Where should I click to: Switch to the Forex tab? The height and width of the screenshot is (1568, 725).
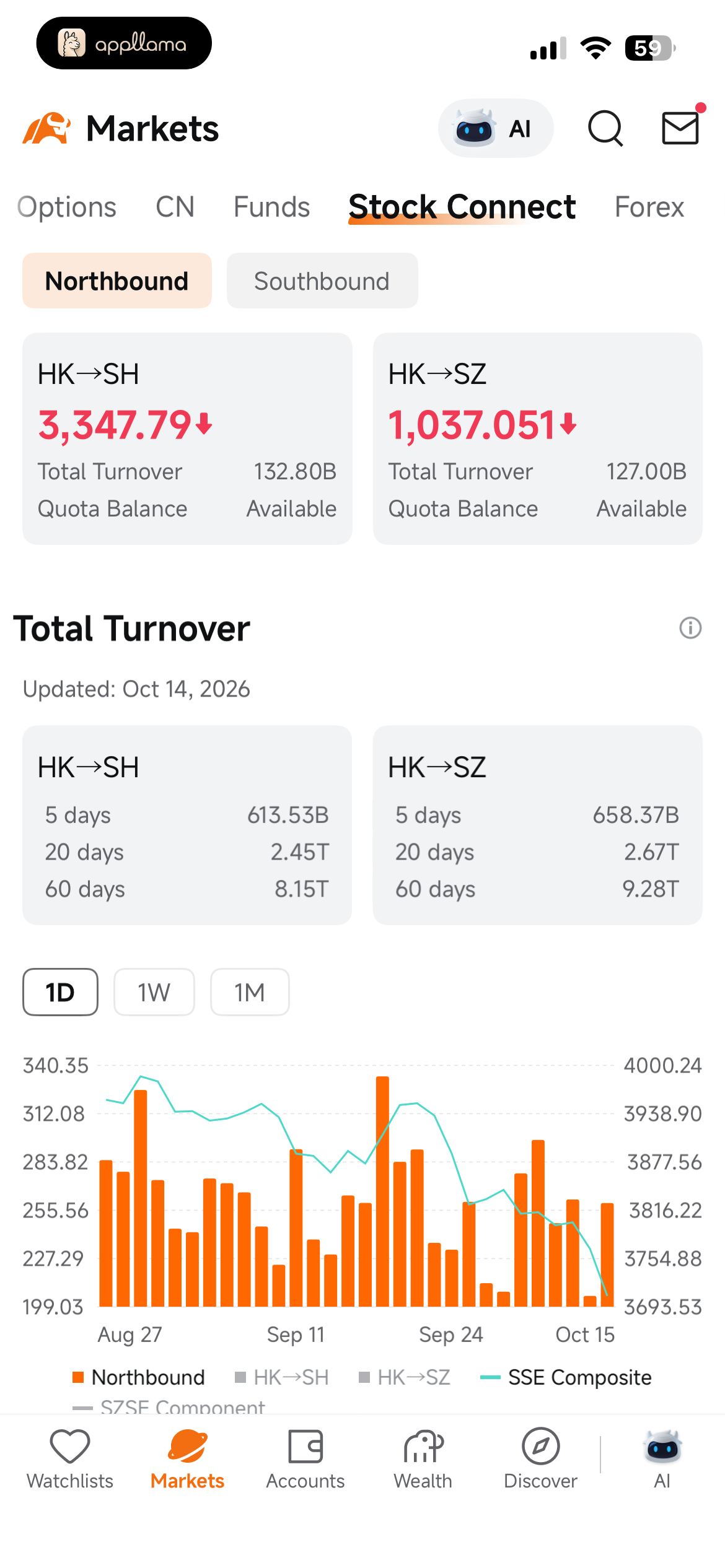coord(649,207)
